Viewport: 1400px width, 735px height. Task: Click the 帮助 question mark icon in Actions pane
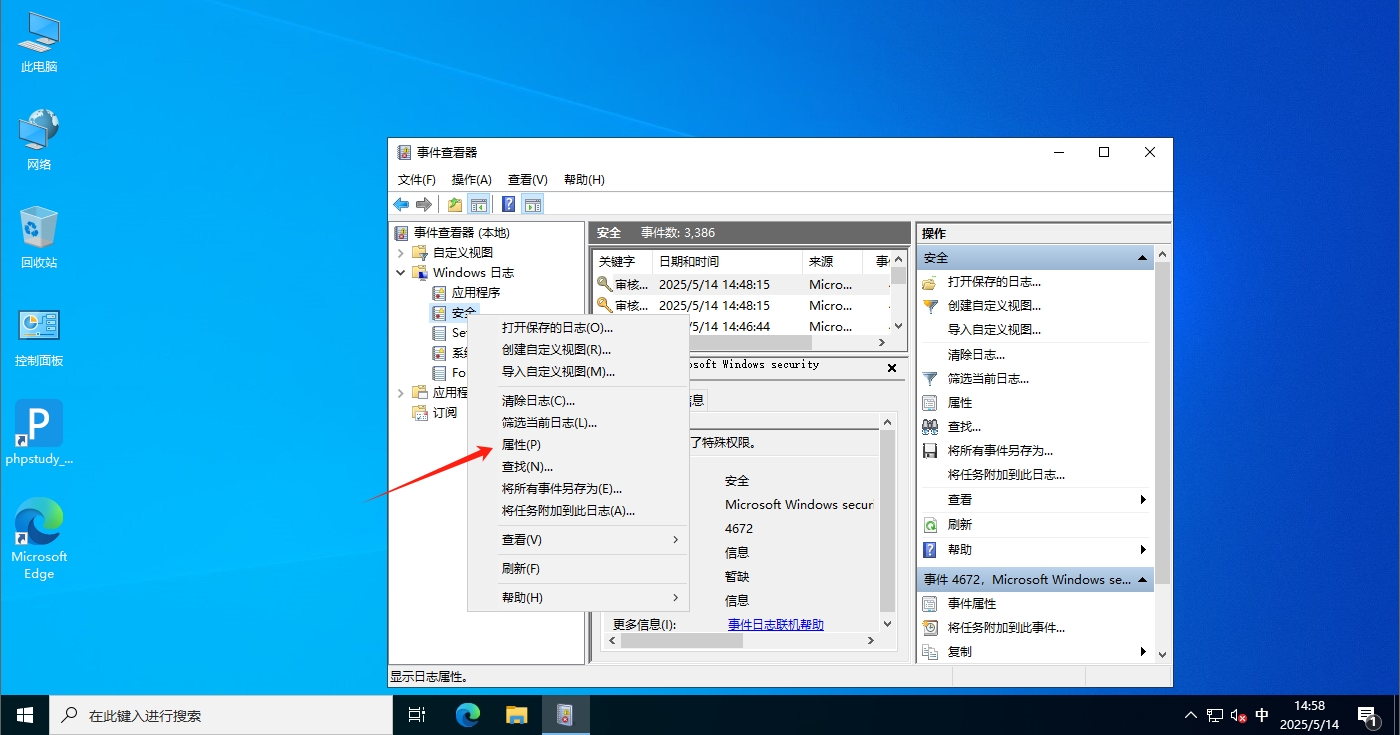point(930,550)
